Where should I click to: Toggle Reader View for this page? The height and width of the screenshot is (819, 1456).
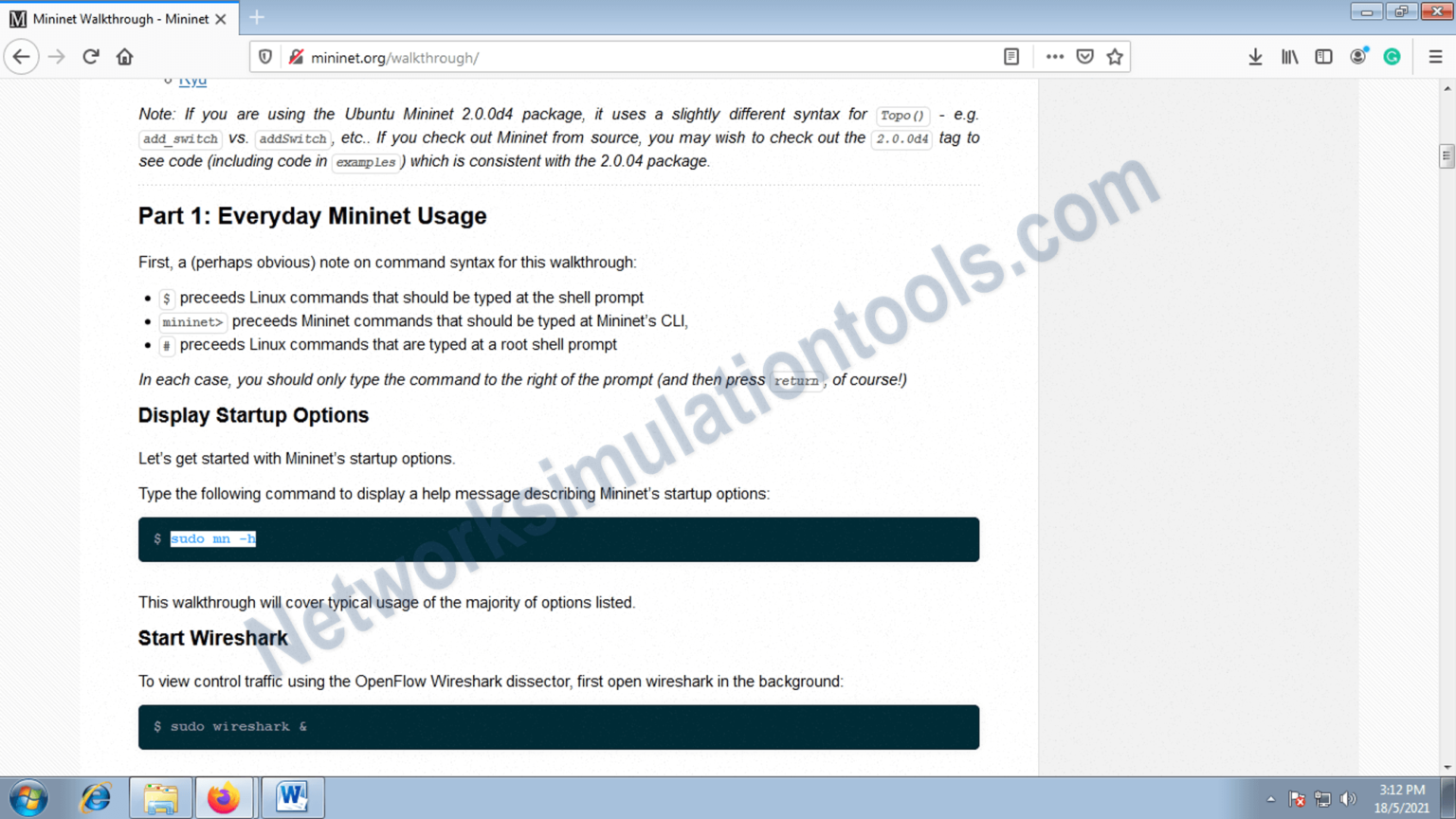1011,57
